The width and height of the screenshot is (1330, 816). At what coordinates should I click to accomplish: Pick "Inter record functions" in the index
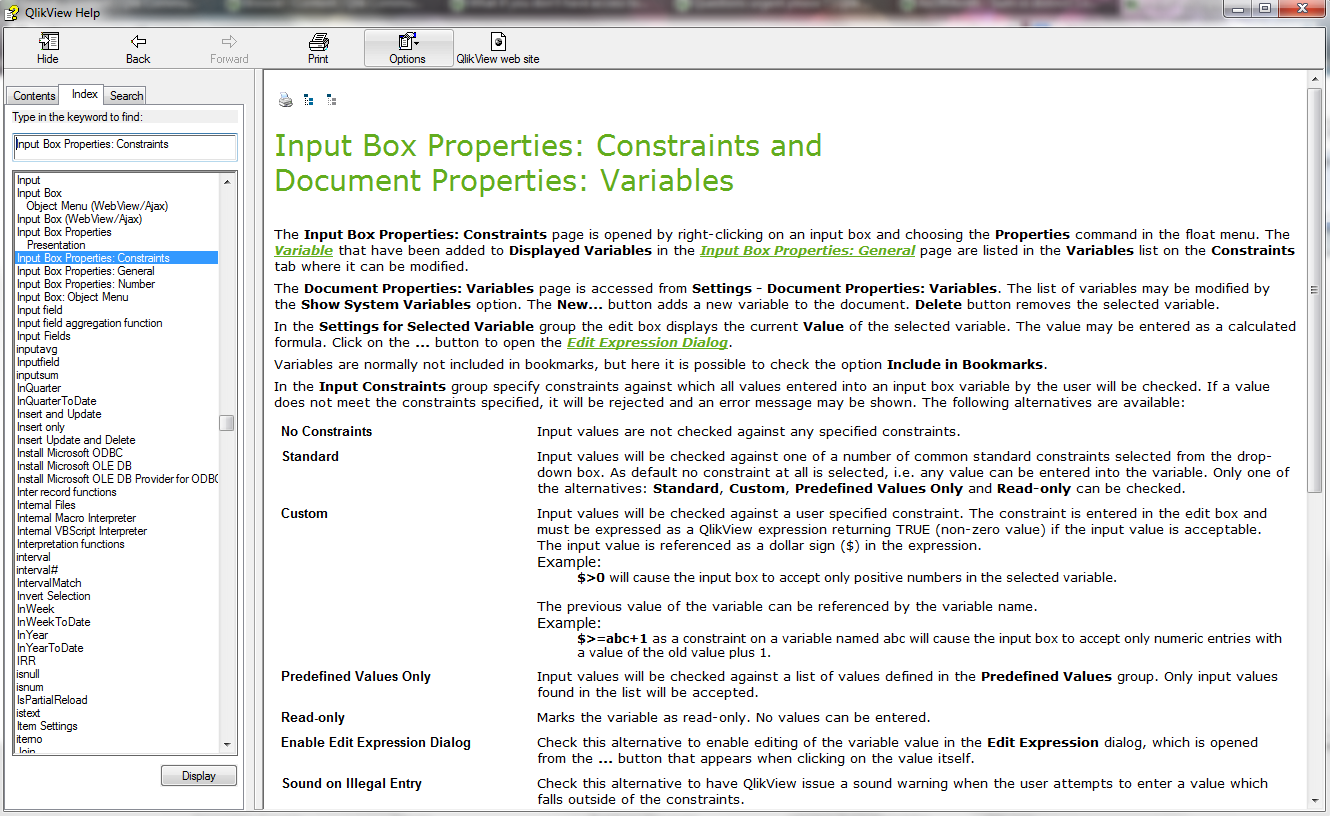click(x=67, y=492)
